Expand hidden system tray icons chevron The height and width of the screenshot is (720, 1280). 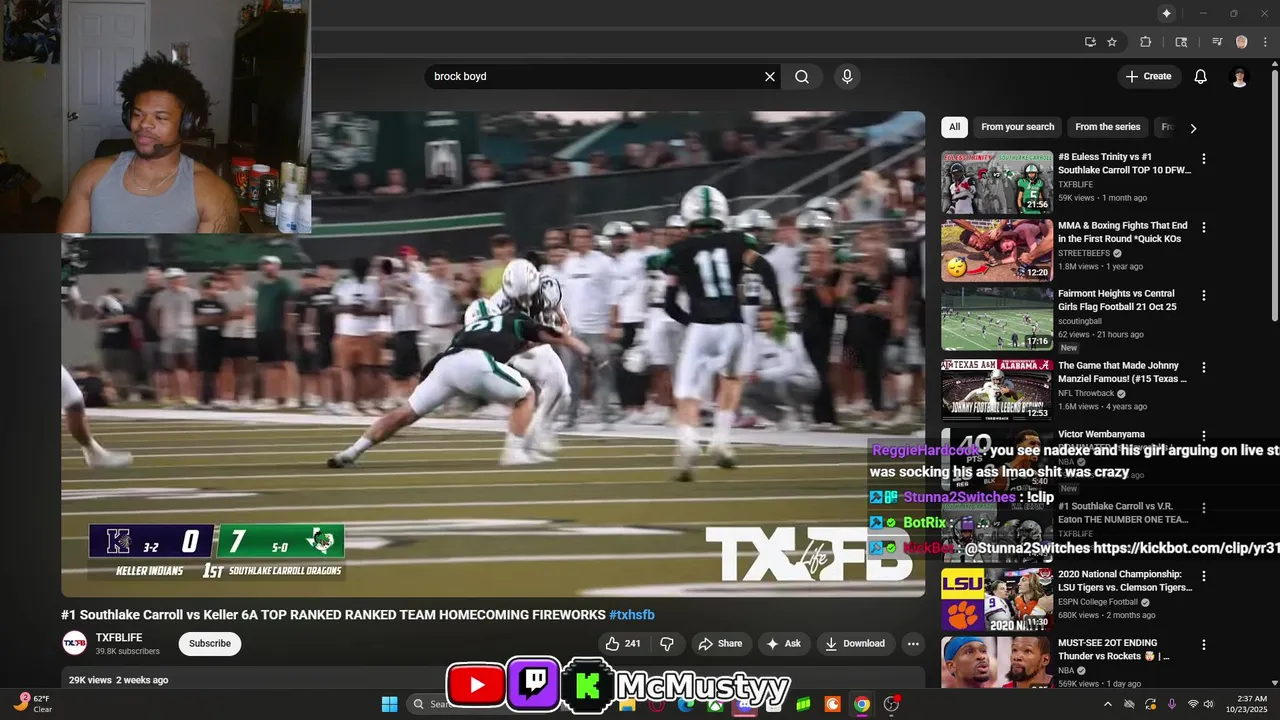point(1107,704)
